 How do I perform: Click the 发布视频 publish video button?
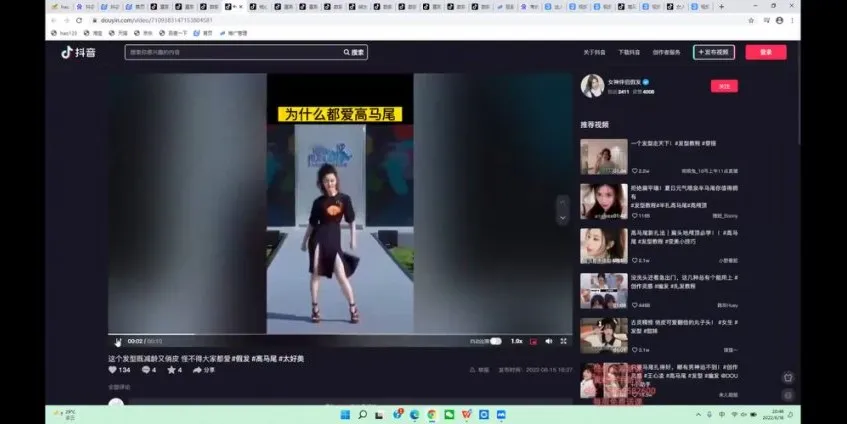pyautogui.click(x=715, y=52)
